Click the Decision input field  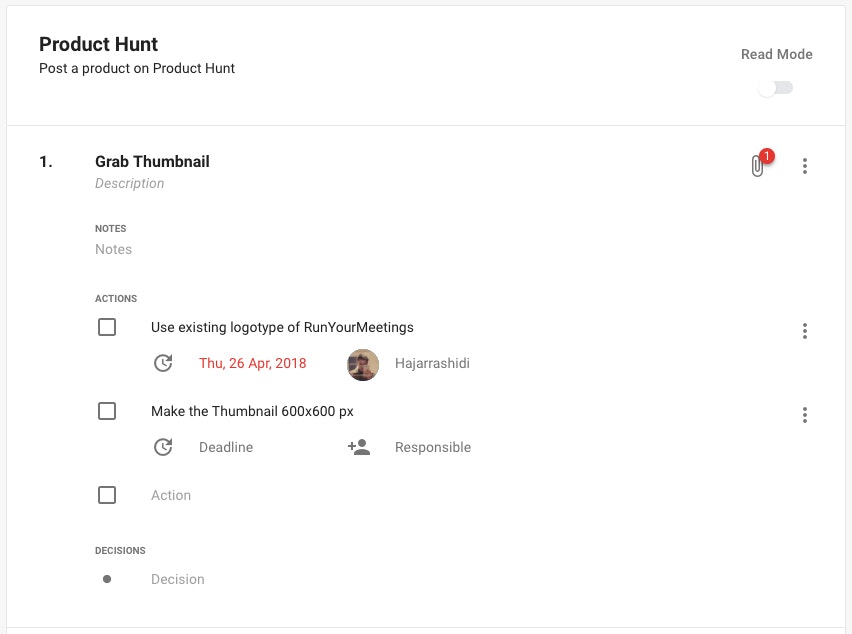pos(435,579)
